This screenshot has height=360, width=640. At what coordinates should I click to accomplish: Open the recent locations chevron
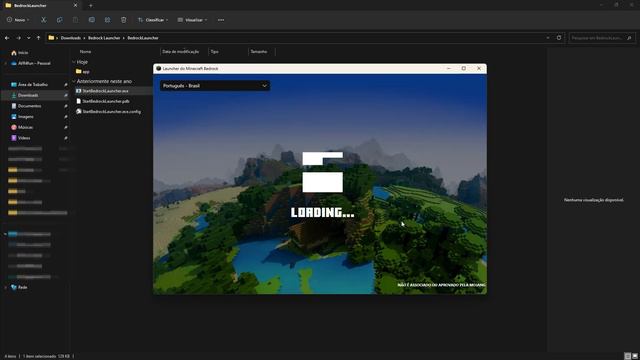click(x=29, y=38)
